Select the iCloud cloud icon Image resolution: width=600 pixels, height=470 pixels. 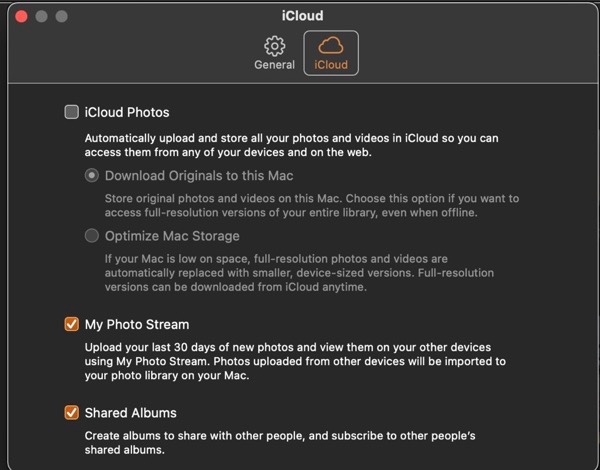(x=330, y=46)
